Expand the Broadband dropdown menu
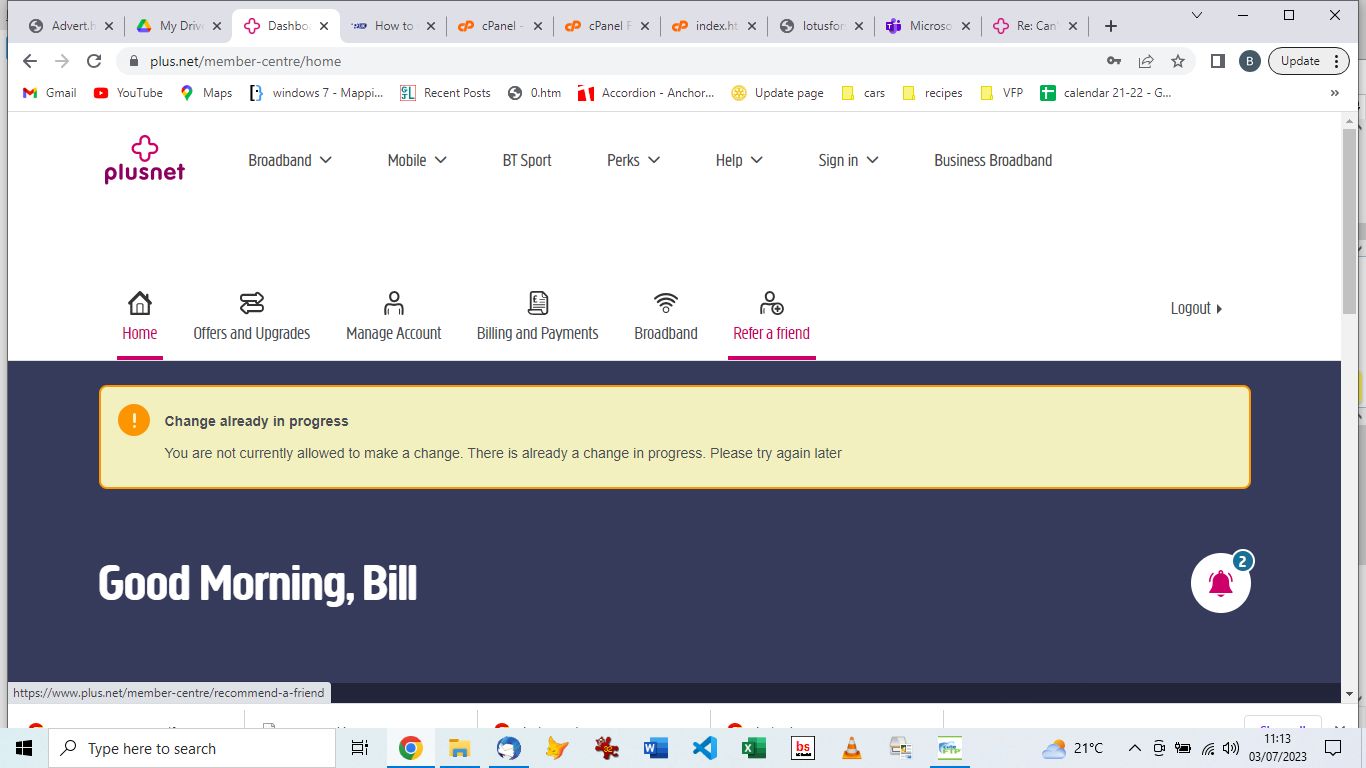1366x768 pixels. pyautogui.click(x=290, y=160)
